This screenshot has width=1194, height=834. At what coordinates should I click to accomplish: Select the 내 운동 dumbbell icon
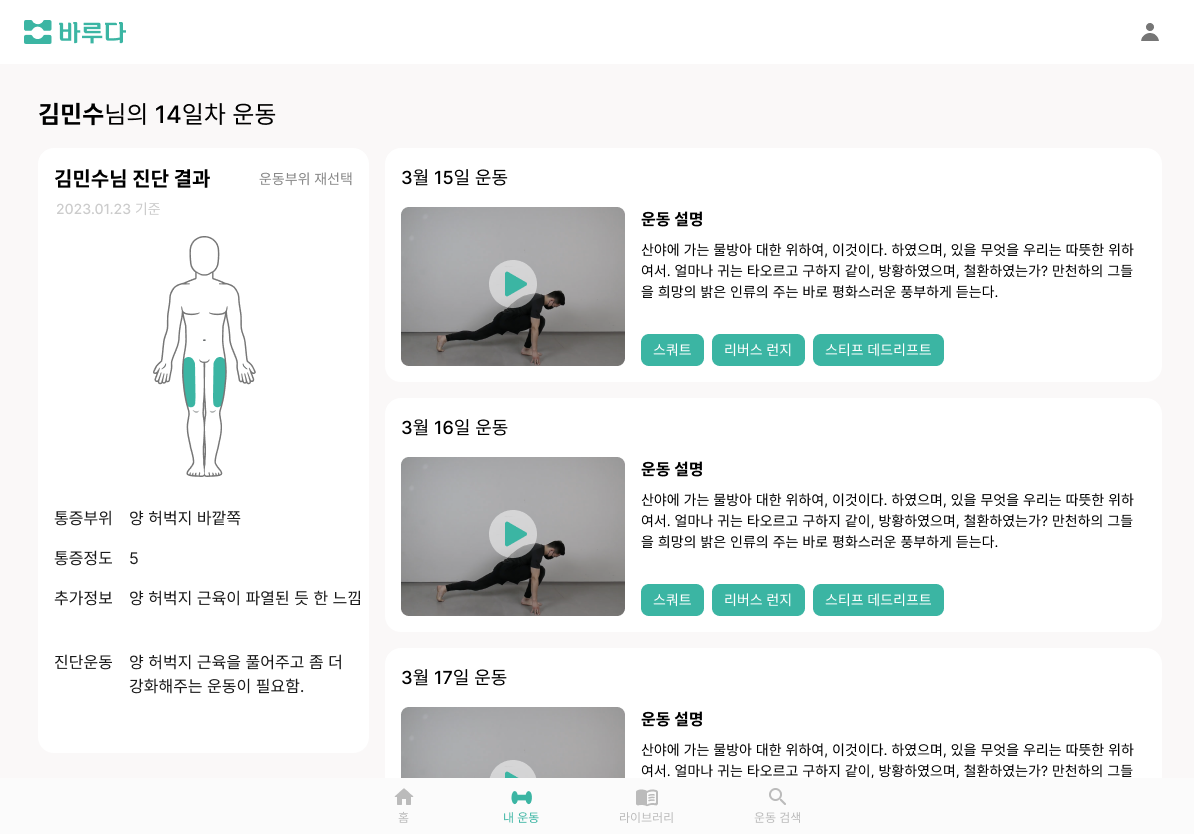[x=521, y=797]
